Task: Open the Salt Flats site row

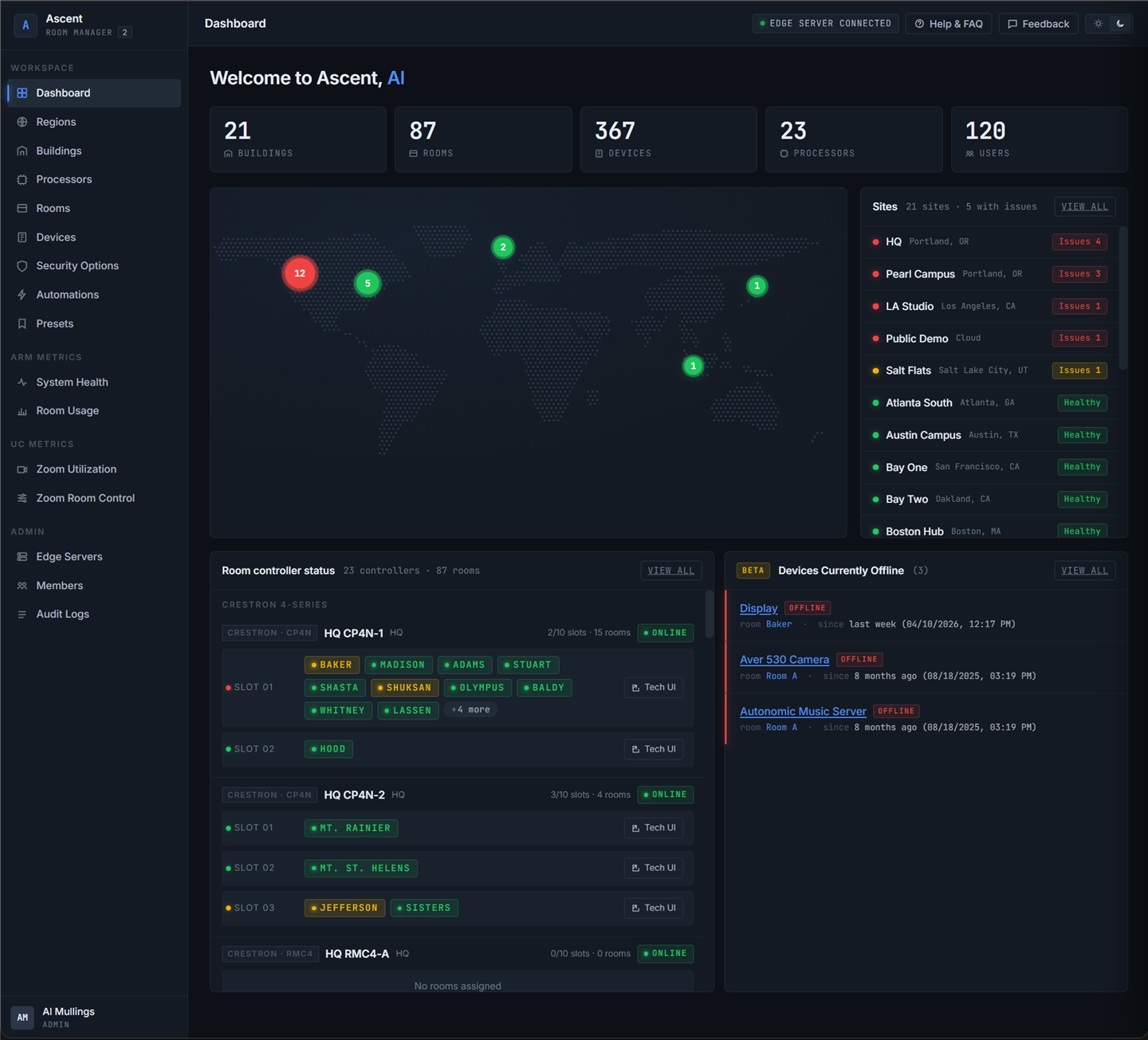Action: [x=989, y=371]
